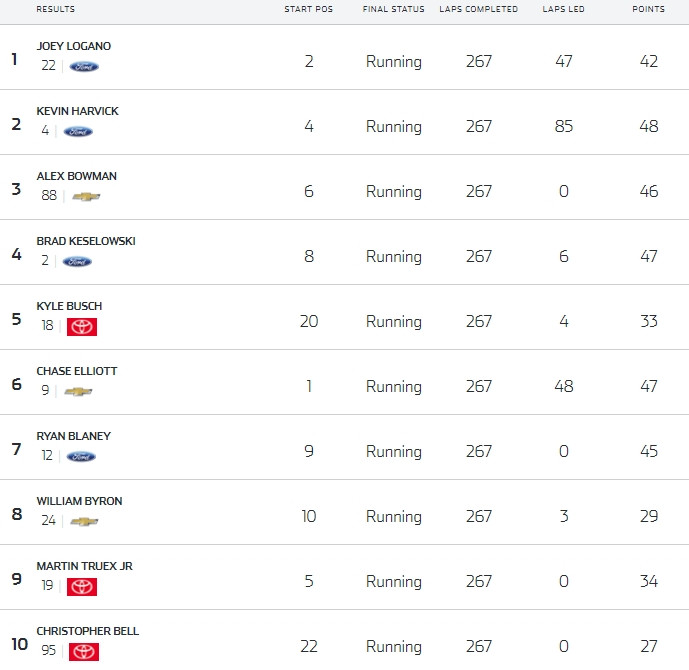Click the Chevrolet logo next to Alex Bowman
Viewport: 689px width, 670px height.
click(x=86, y=196)
